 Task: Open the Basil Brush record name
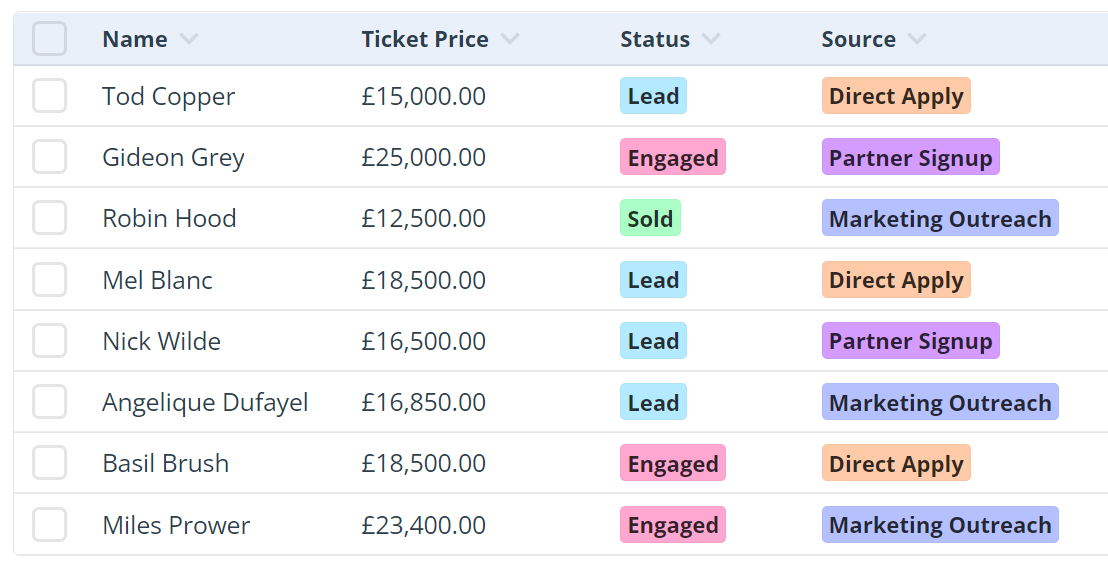click(x=165, y=463)
